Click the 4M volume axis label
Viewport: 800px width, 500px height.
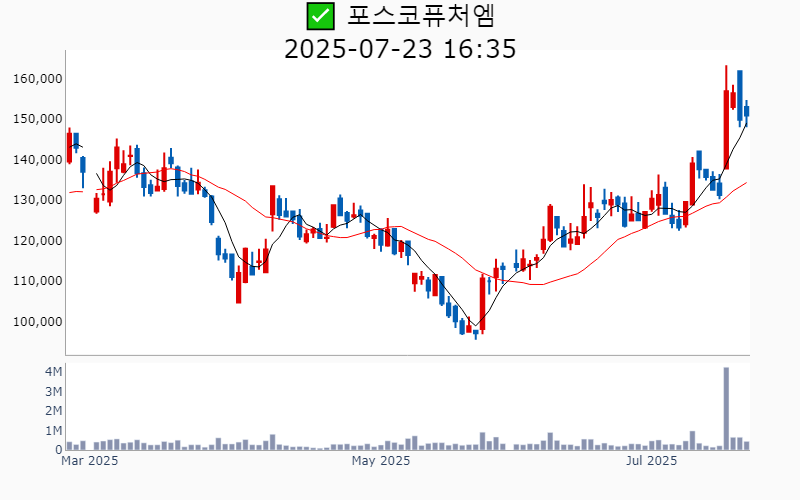(x=54, y=371)
